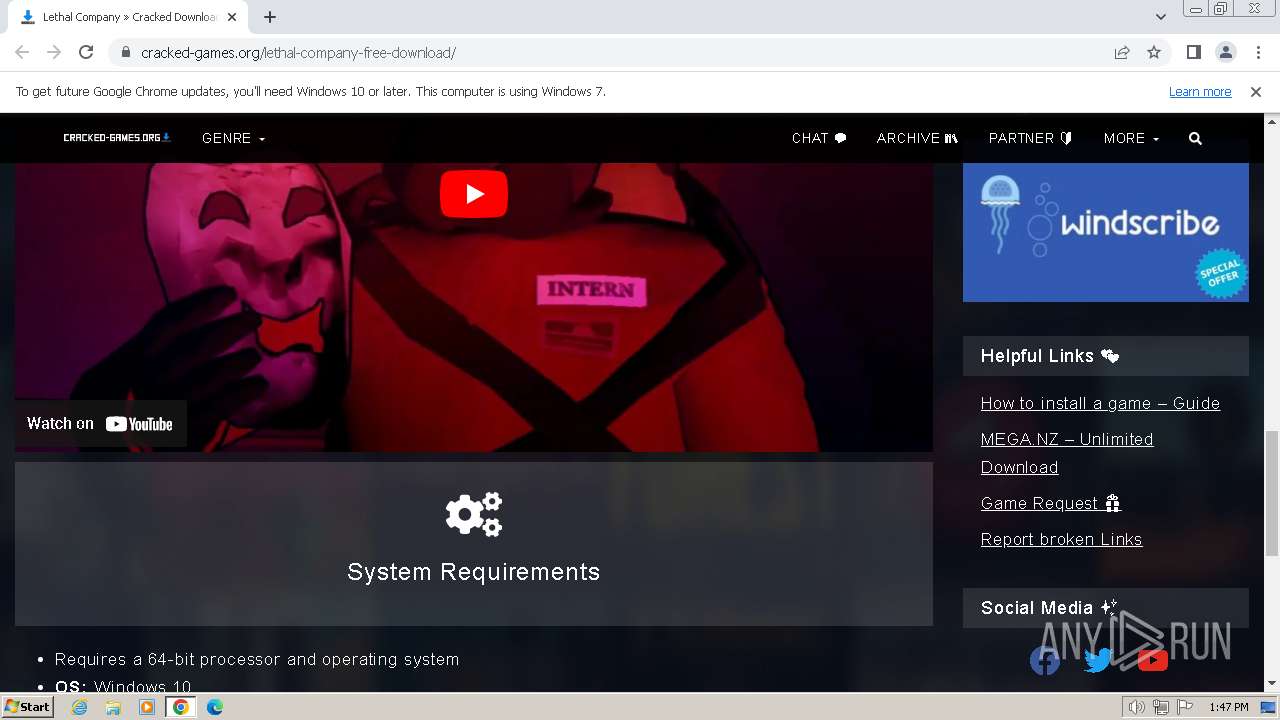Expand the GENRE dropdown menu
Viewport: 1280px width, 720px height.
point(233,139)
